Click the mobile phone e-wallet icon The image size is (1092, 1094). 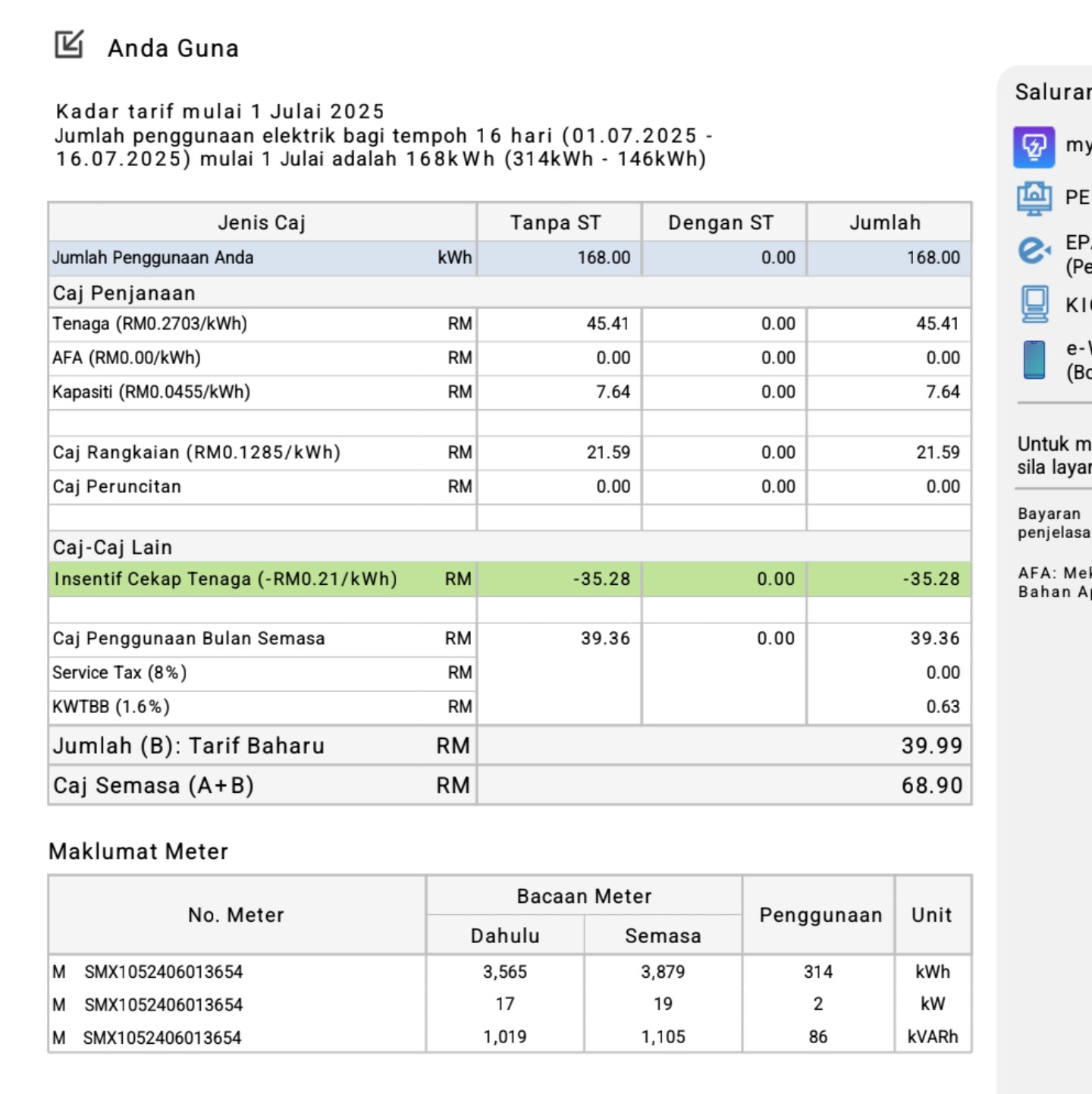(1034, 360)
